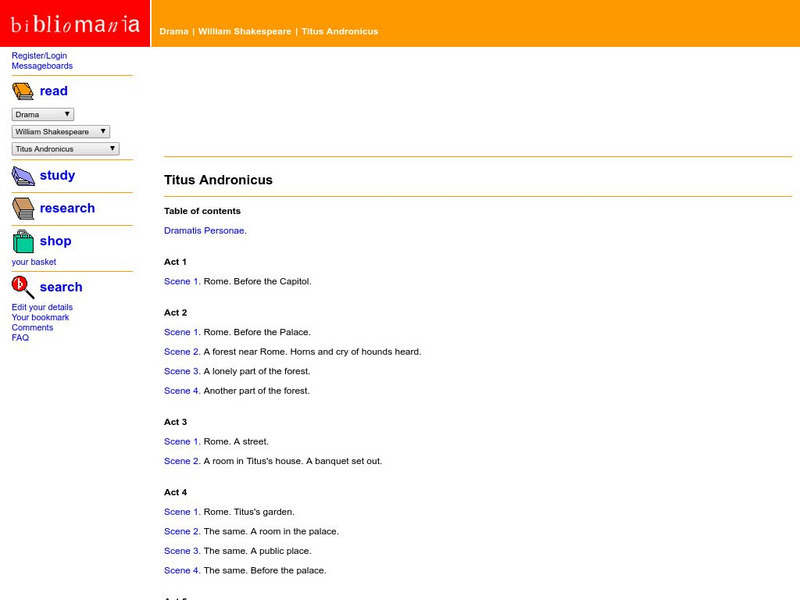Open Scene 3 lonely part of forest
The width and height of the screenshot is (800, 600).
182,371
